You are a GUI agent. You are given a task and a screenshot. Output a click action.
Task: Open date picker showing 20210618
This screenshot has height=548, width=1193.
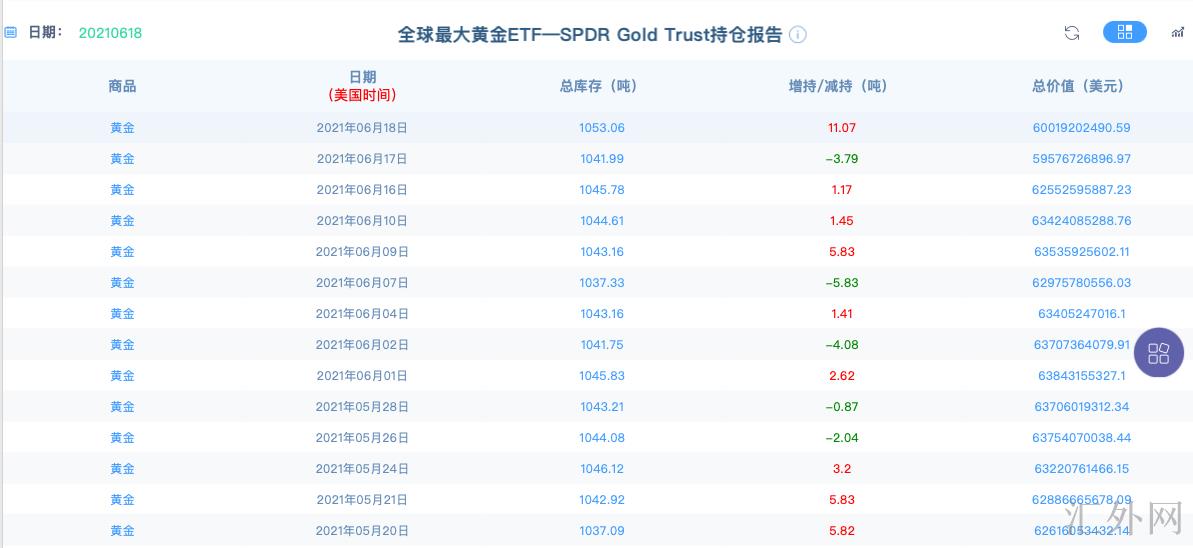coord(110,33)
